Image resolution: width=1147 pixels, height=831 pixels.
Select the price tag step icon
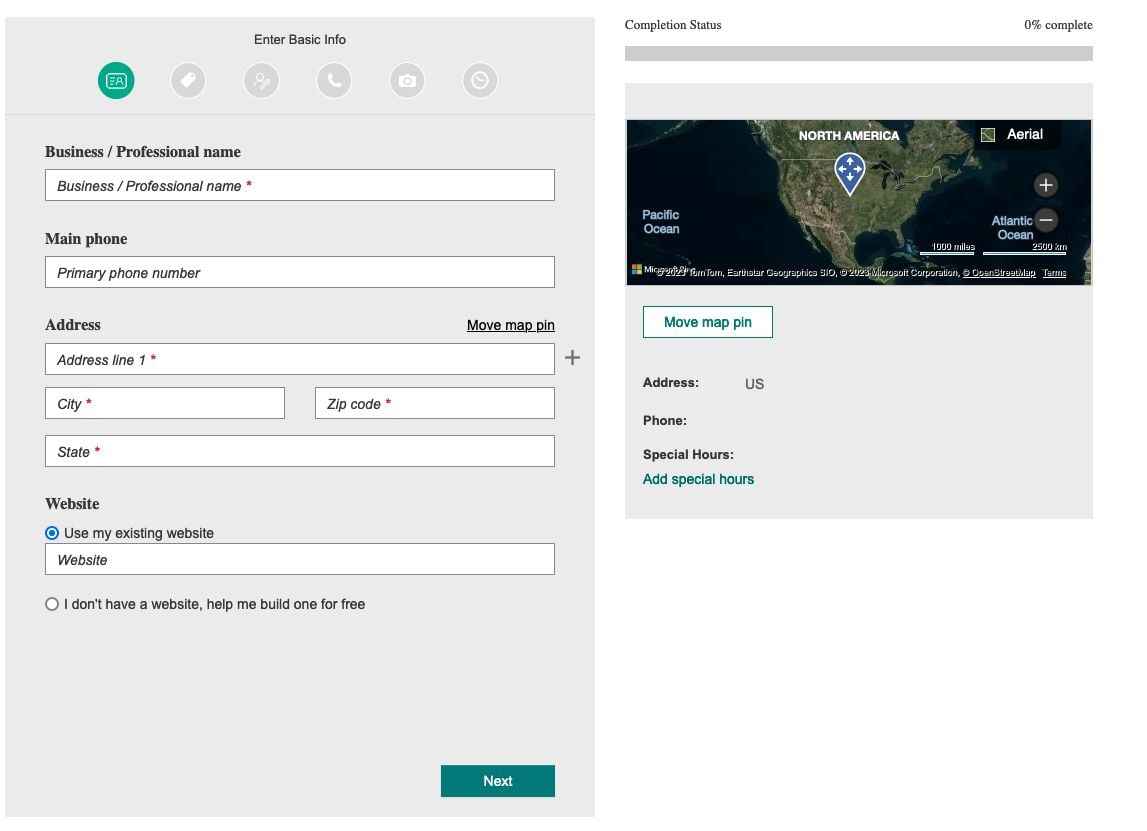(x=188, y=80)
